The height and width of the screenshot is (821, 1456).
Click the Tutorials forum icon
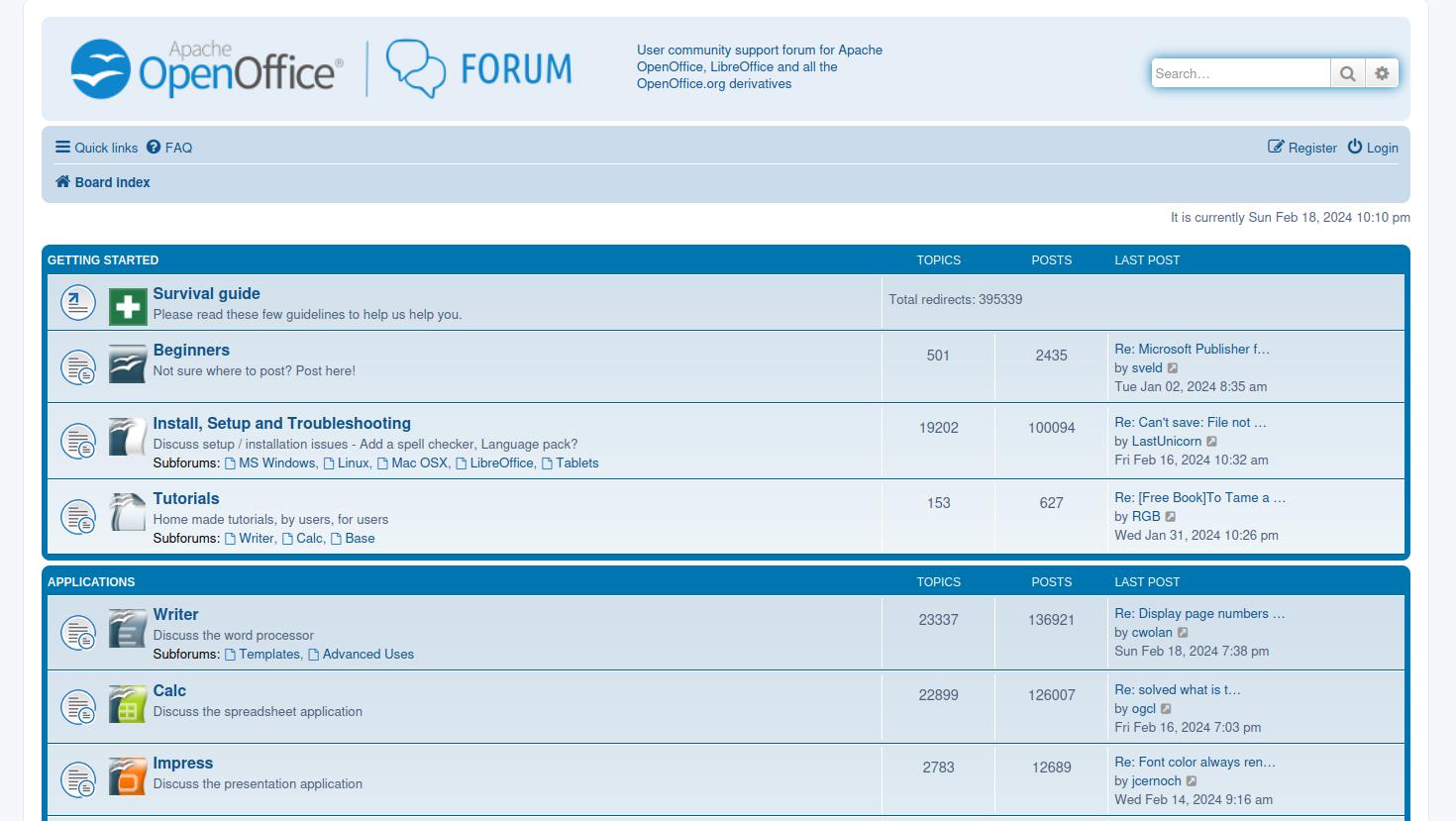(x=128, y=512)
